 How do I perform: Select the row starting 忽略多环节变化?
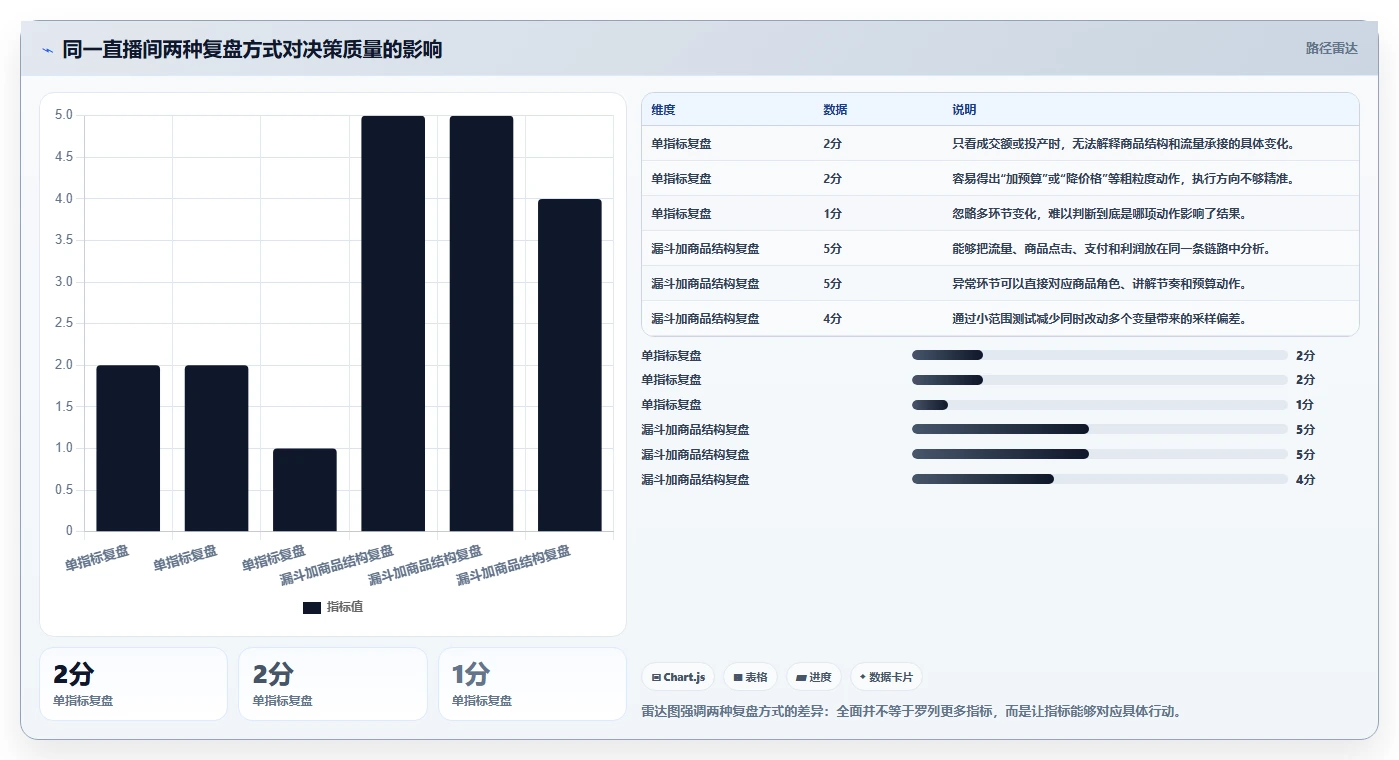pyautogui.click(x=1000, y=214)
